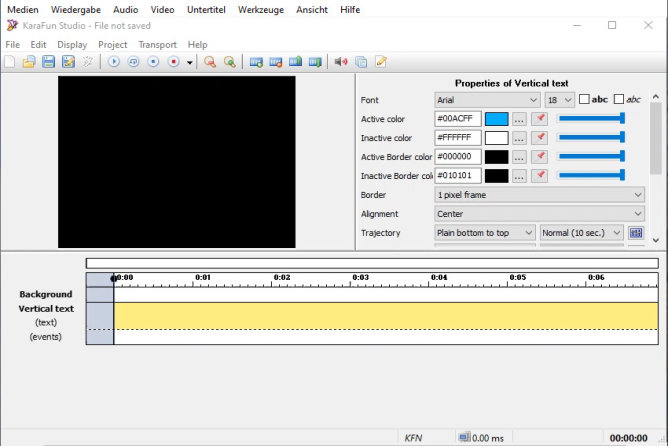Click the blue Active color swatch
This screenshot has height=446, width=668.
496,119
